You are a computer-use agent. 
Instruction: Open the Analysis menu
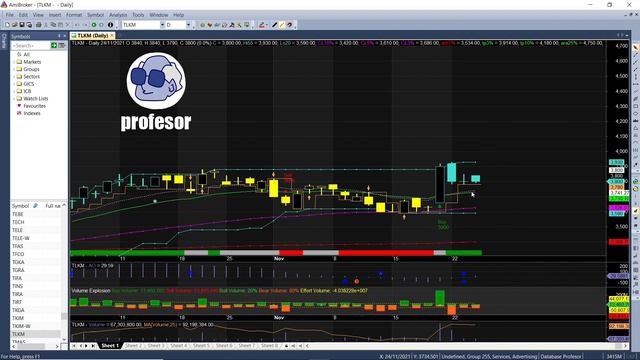click(x=118, y=15)
